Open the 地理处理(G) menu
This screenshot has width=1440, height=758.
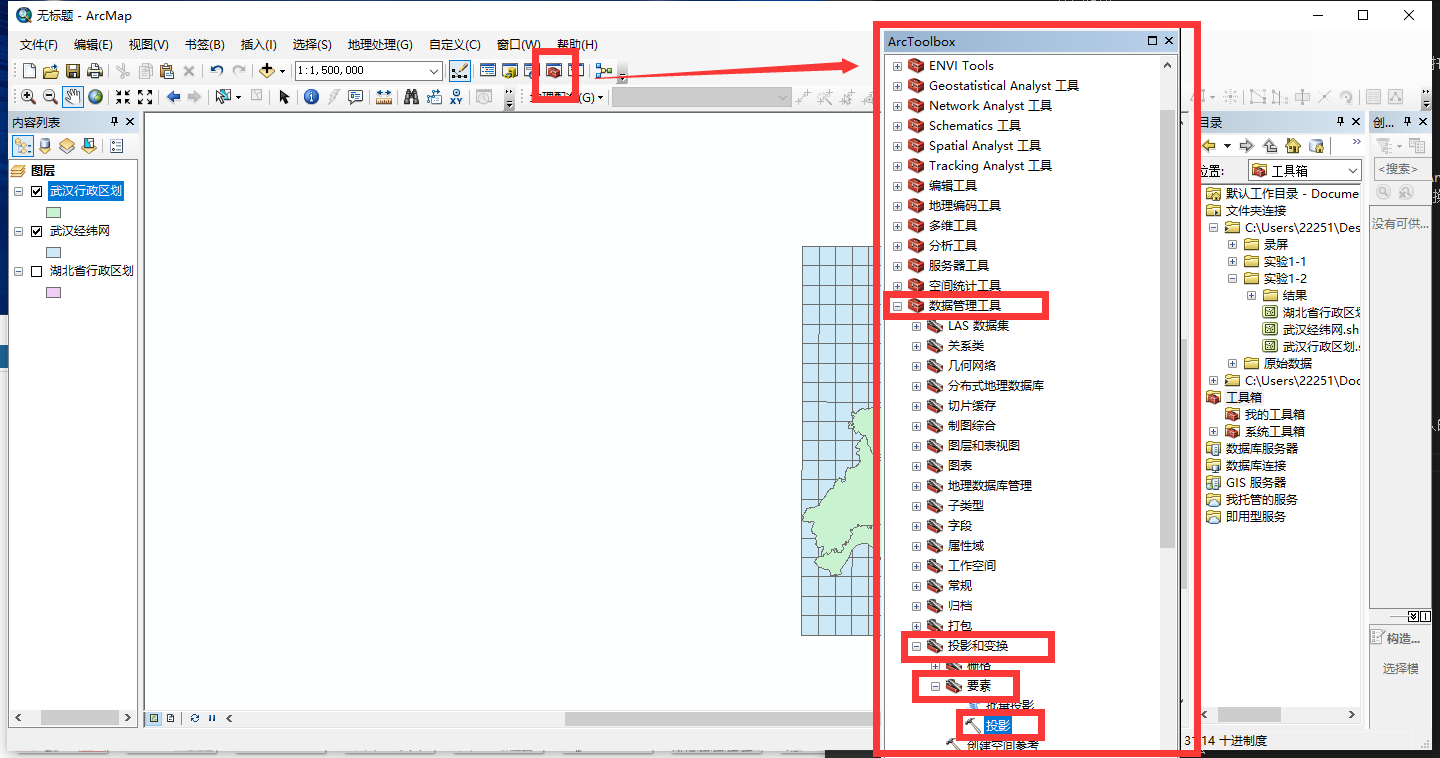point(379,45)
